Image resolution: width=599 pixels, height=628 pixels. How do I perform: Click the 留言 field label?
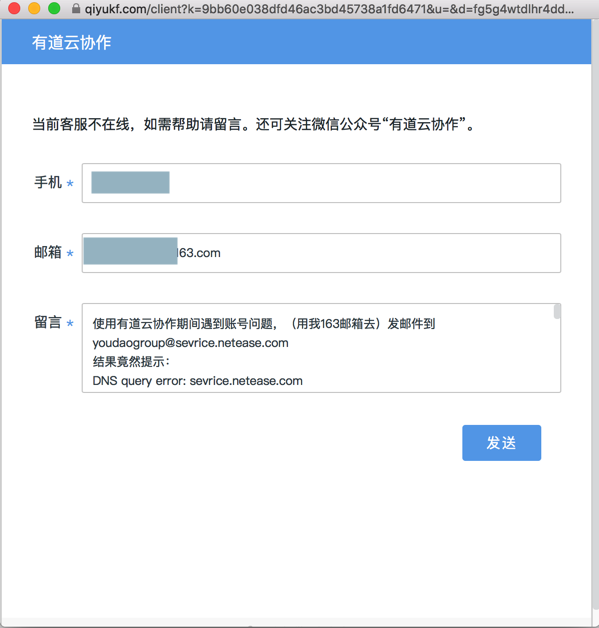click(48, 322)
